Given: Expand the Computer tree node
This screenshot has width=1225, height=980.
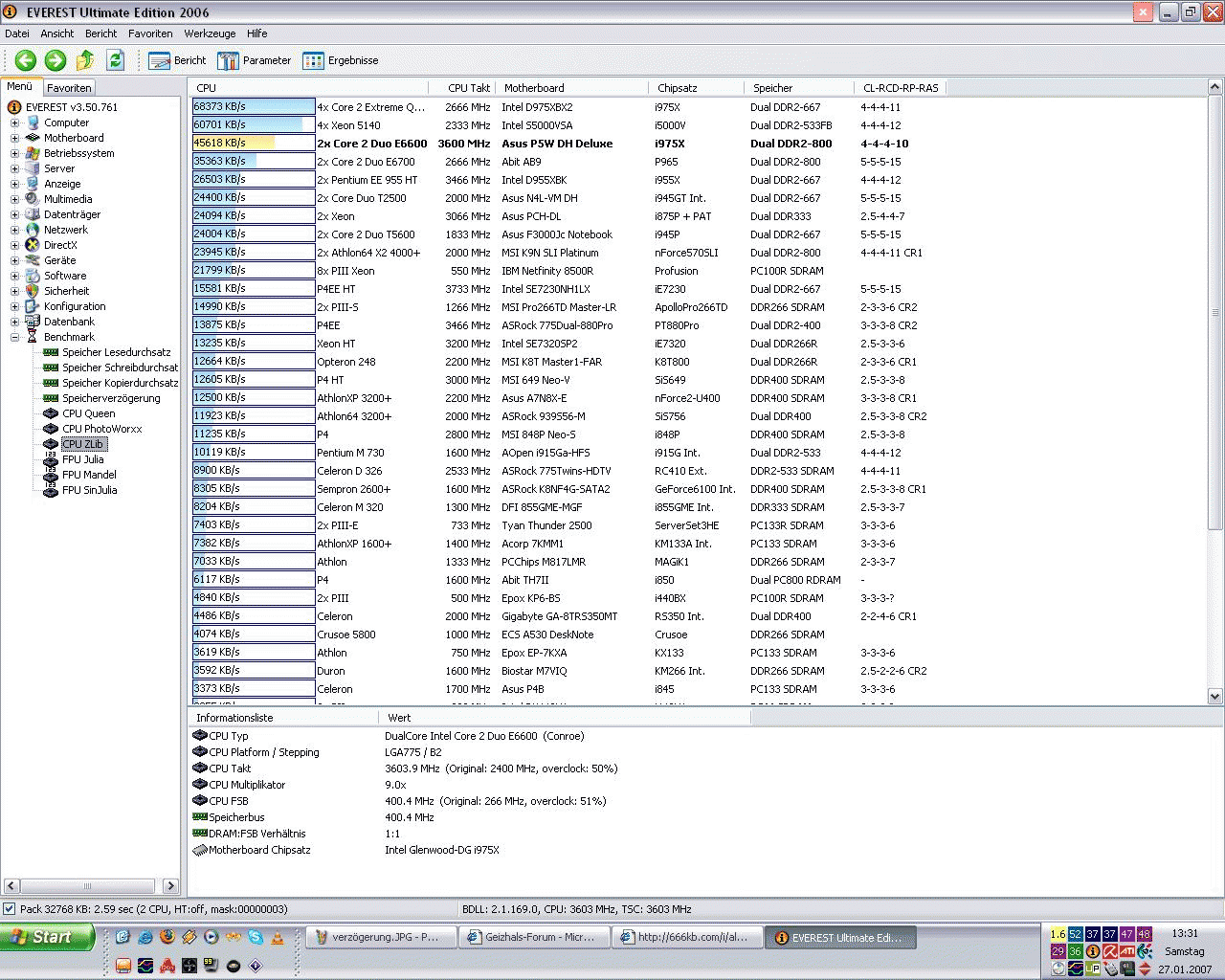Looking at the screenshot, I should 14,122.
